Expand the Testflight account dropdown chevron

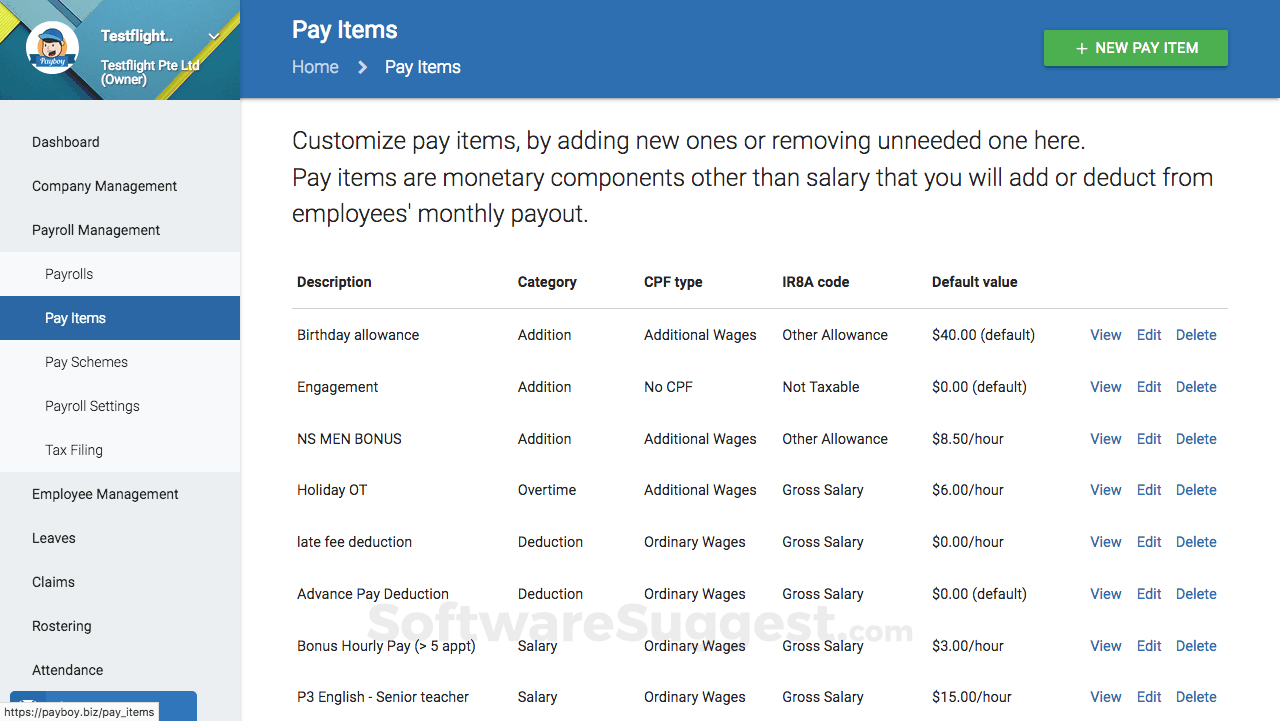(x=214, y=37)
